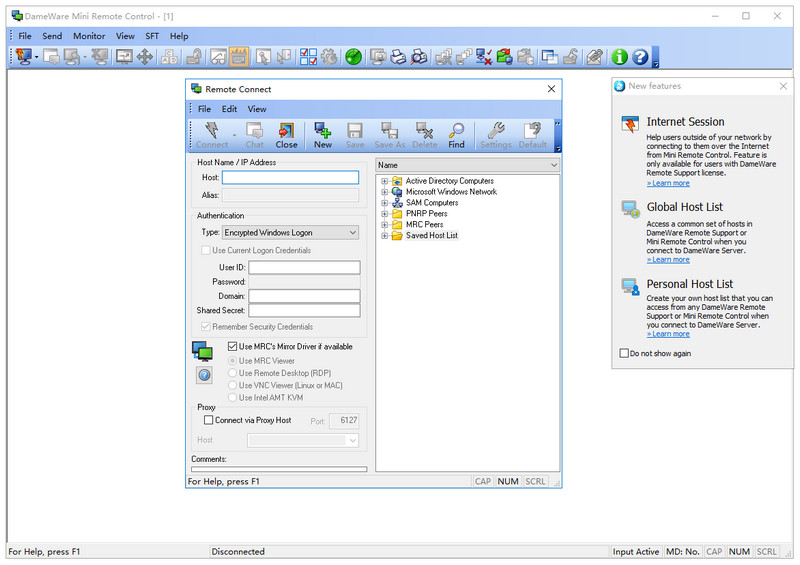
Task: Open the Edit menu in Remote Connect
Action: coord(229,109)
